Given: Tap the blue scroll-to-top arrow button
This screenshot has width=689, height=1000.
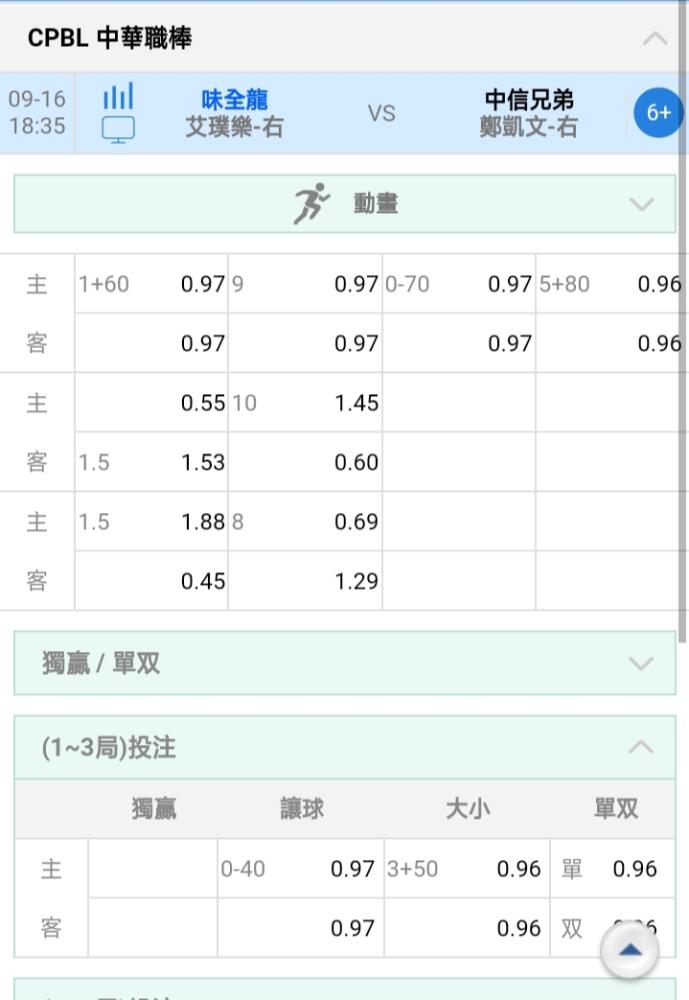Looking at the screenshot, I should 630,950.
